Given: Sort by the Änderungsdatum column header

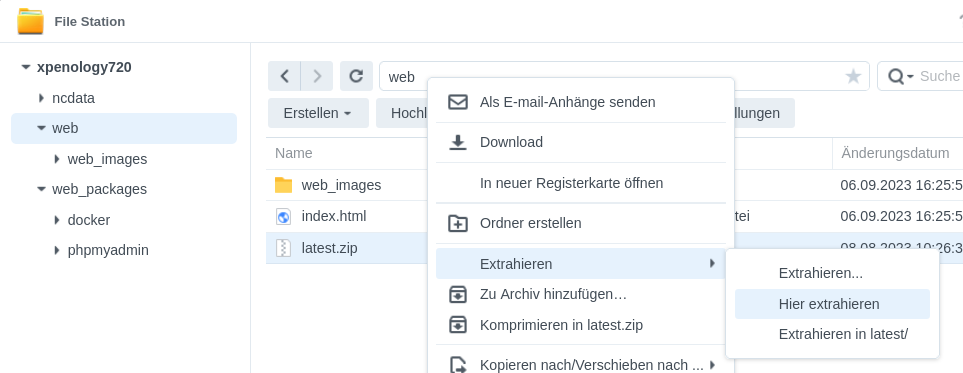Looking at the screenshot, I should coord(895,153).
